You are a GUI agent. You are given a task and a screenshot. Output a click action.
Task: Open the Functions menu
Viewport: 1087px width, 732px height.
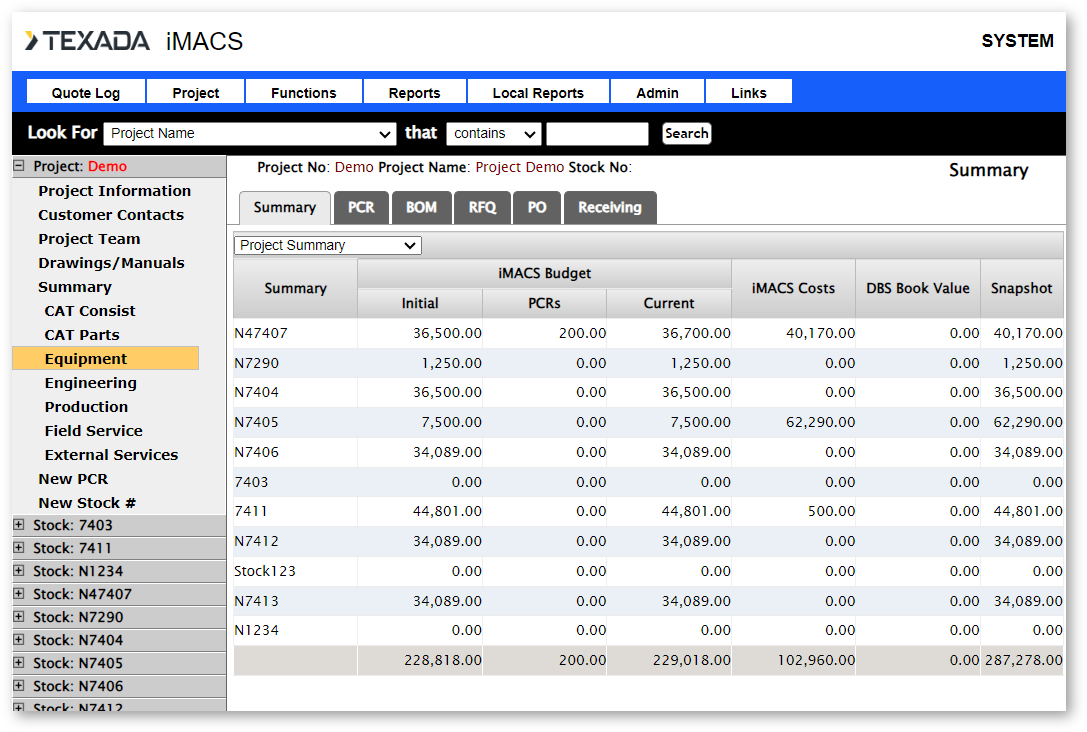pyautogui.click(x=304, y=92)
